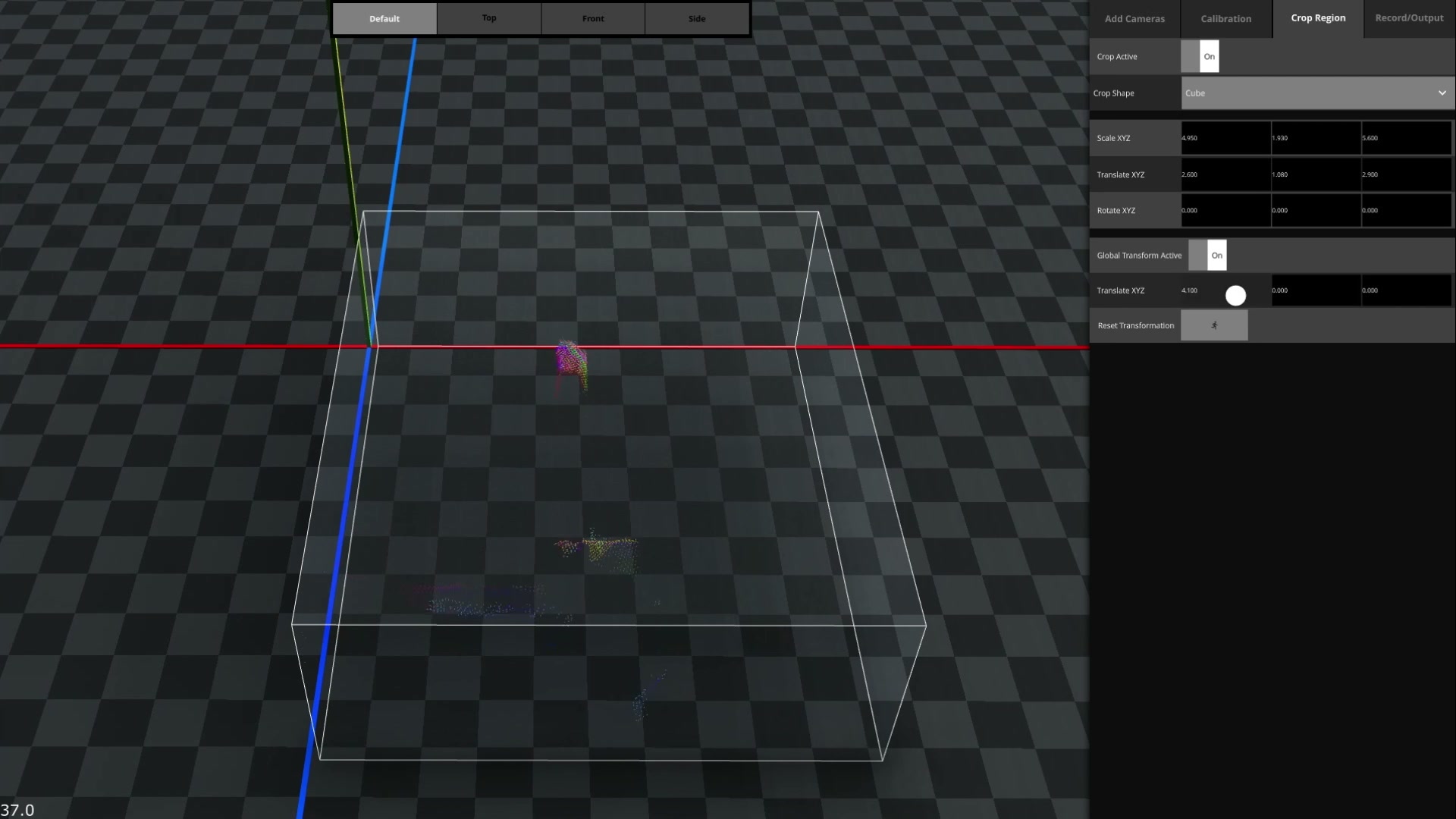Click the Scale Y field 1.930
This screenshot has width=1456, height=819.
[x=1316, y=138]
